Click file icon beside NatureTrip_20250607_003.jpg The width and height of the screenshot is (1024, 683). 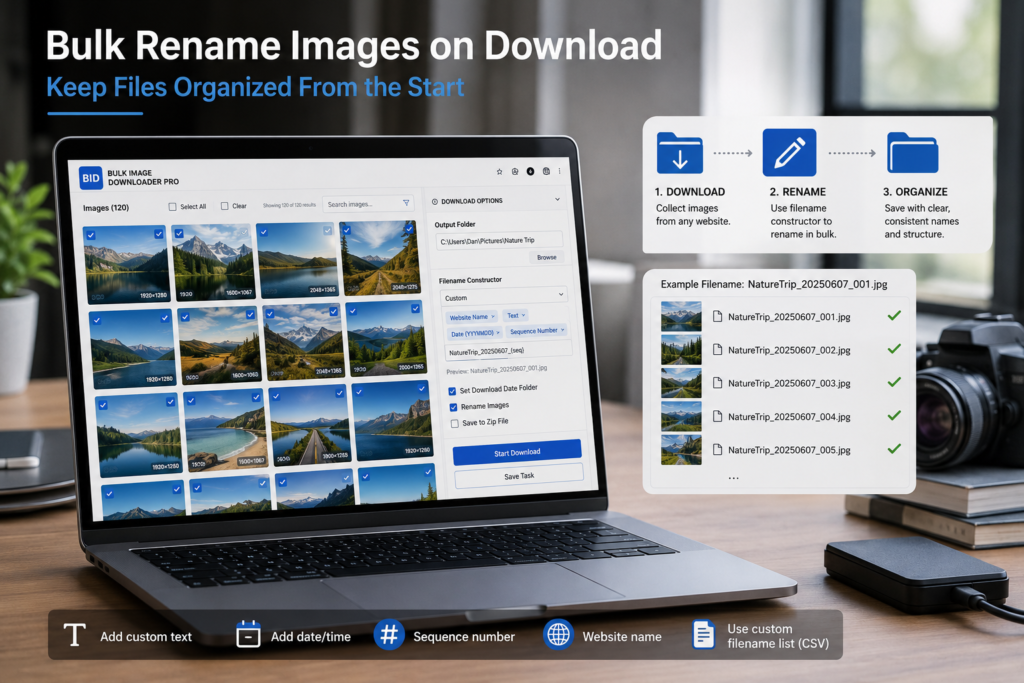(x=717, y=383)
